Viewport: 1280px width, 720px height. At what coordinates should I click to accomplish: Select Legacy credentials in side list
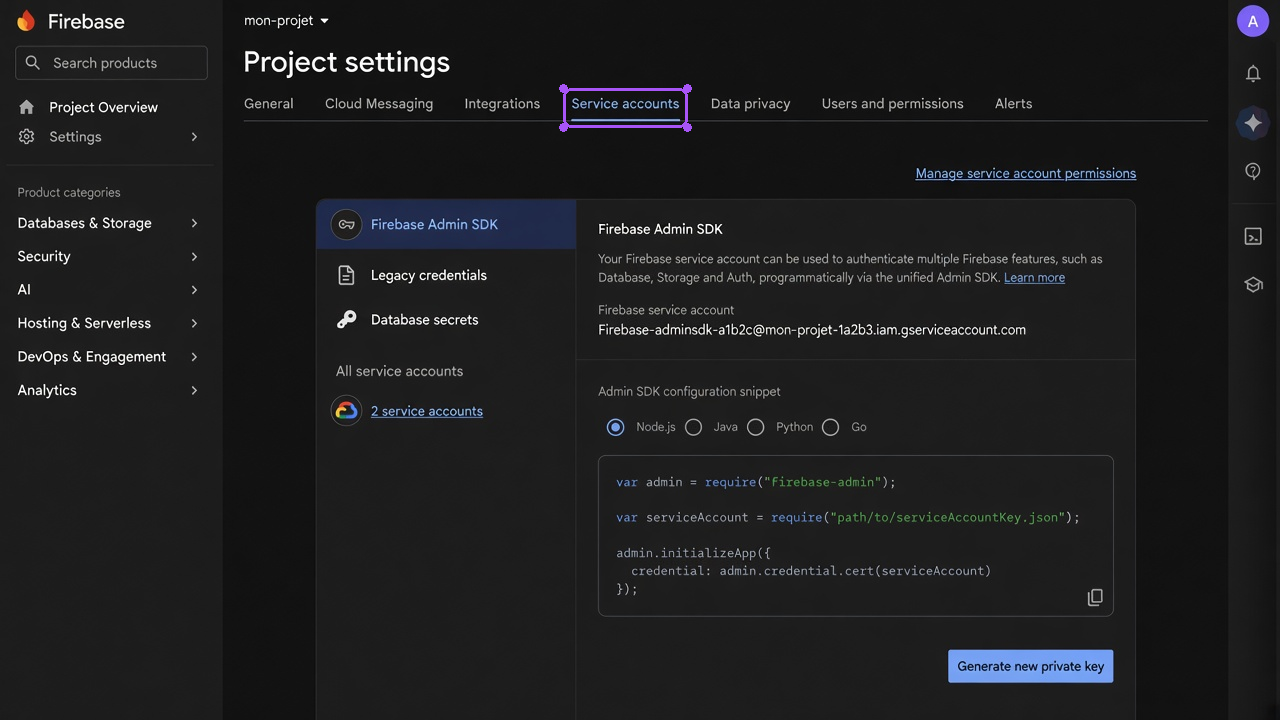click(446, 275)
